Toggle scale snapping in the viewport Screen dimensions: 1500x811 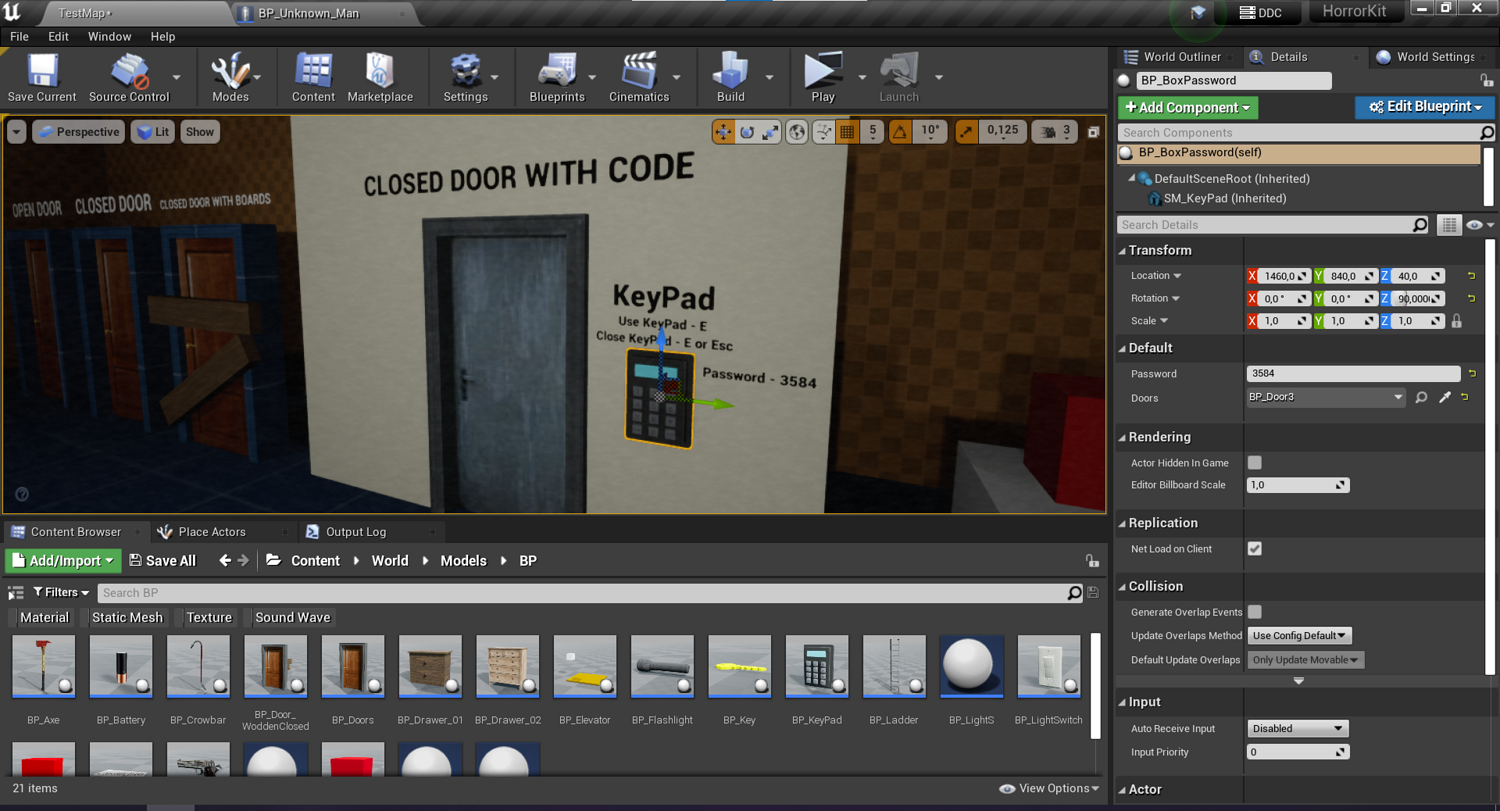tap(967, 131)
